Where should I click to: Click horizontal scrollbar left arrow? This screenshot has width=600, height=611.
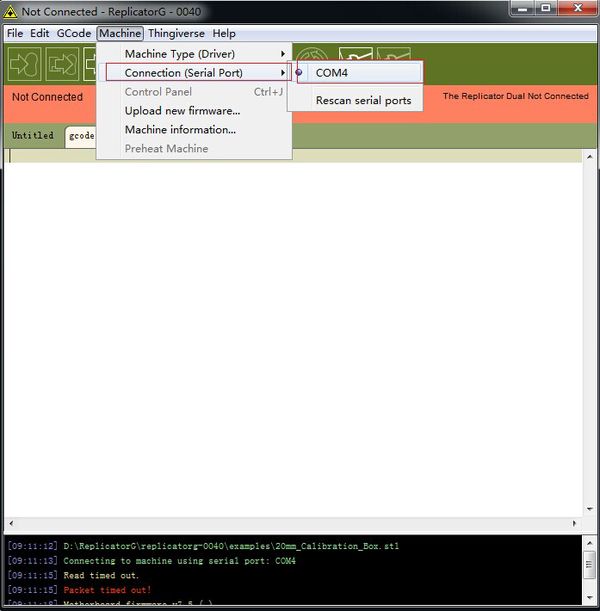[11, 523]
